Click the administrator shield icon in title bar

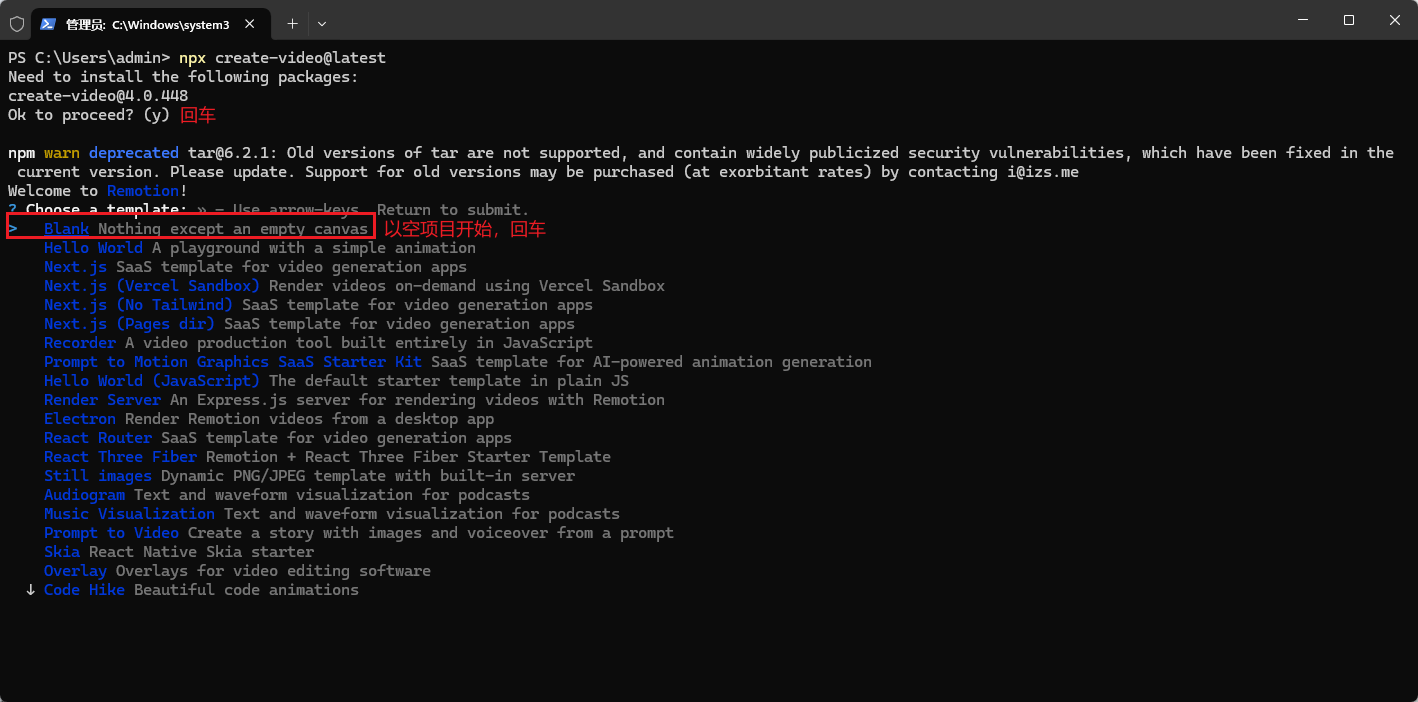coord(16,23)
